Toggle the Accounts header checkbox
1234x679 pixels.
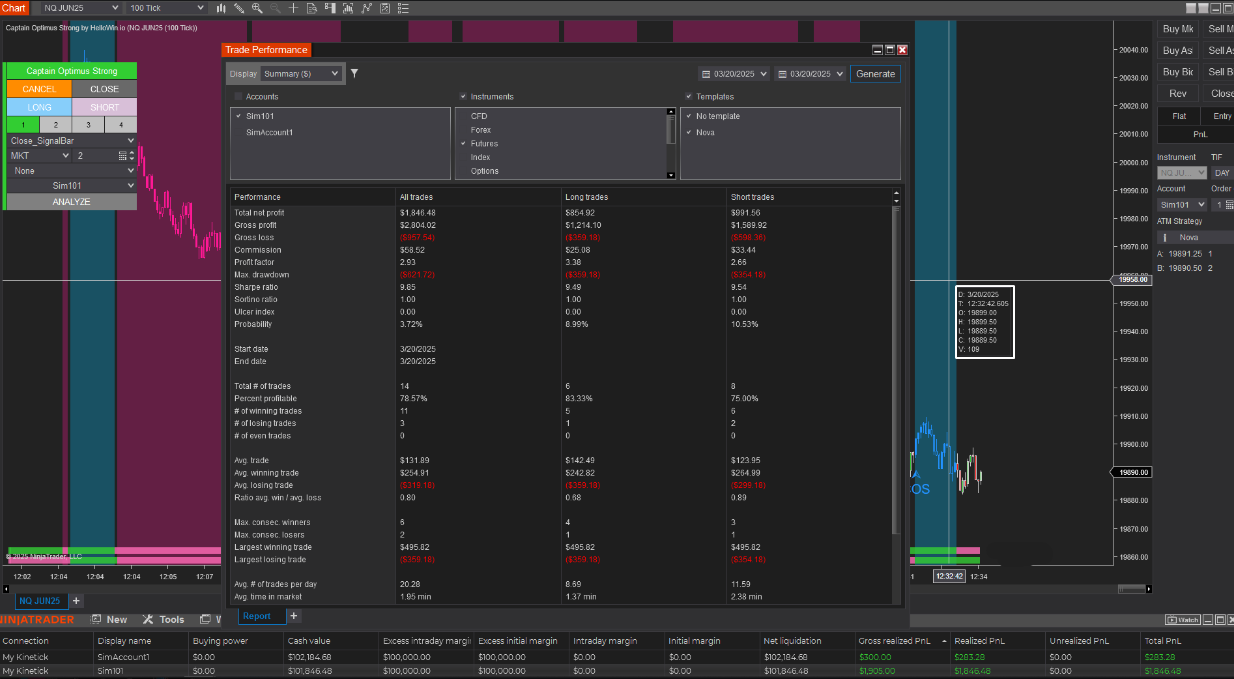[x=238, y=97]
